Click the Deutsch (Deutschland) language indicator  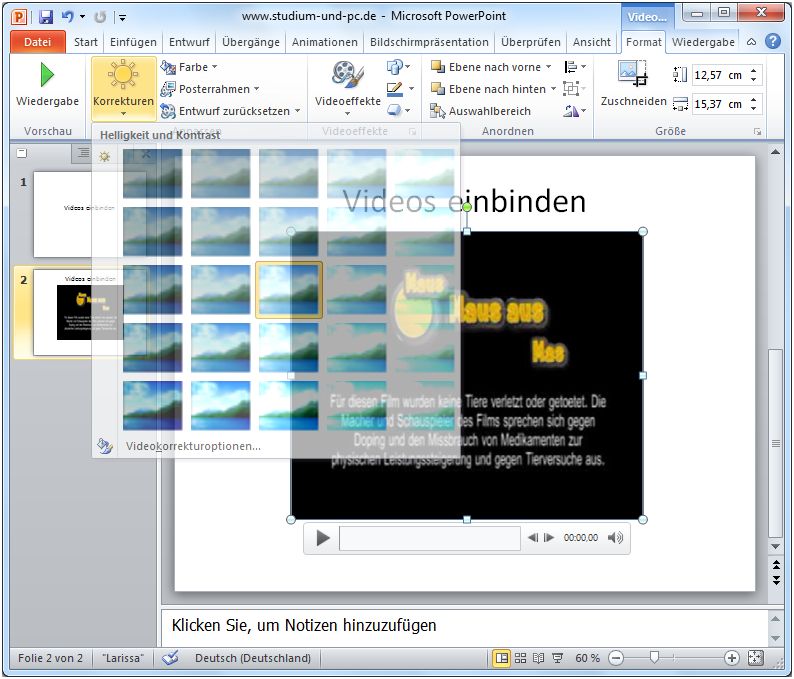(x=253, y=658)
